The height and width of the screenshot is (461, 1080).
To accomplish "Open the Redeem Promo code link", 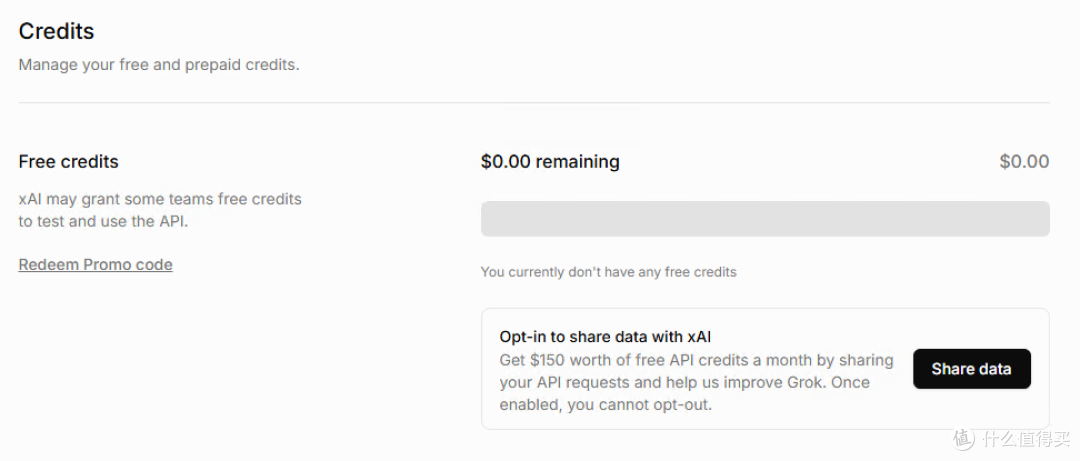I will [x=96, y=265].
